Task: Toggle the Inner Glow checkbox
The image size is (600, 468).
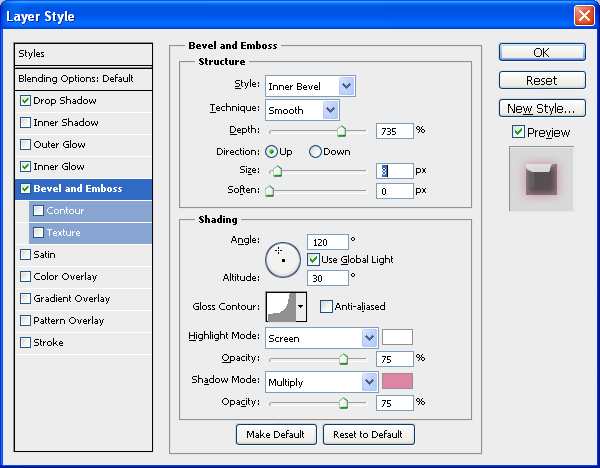Action: (x=25, y=166)
